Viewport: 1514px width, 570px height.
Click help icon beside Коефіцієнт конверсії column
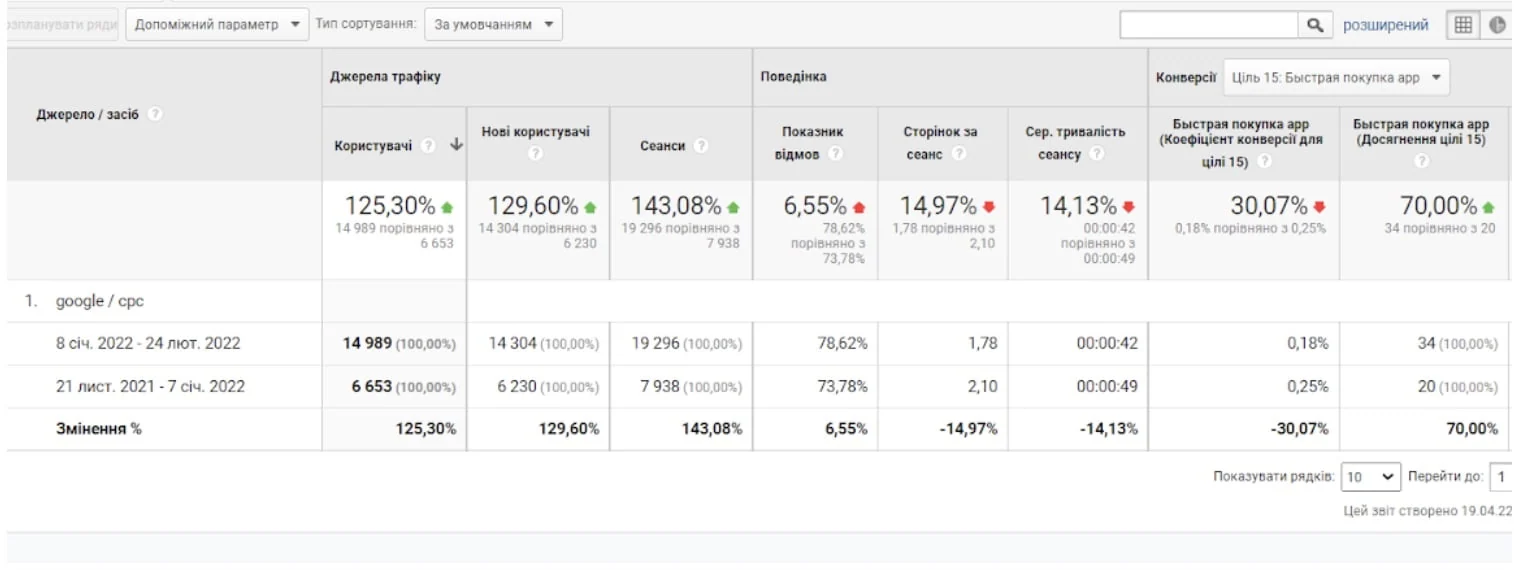tap(1265, 161)
